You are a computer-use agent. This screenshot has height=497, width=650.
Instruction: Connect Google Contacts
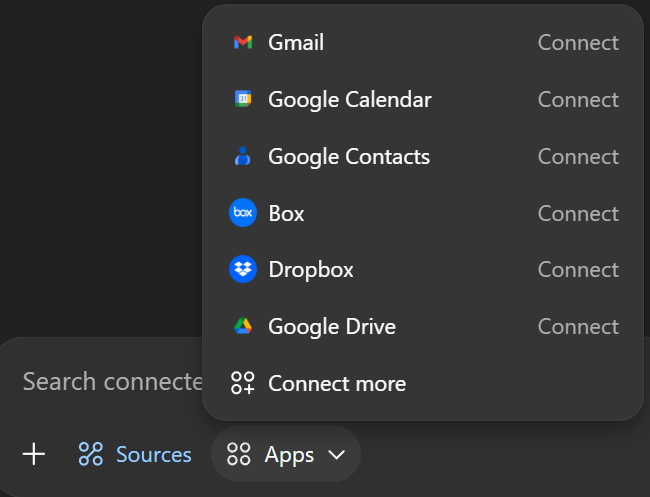point(578,156)
